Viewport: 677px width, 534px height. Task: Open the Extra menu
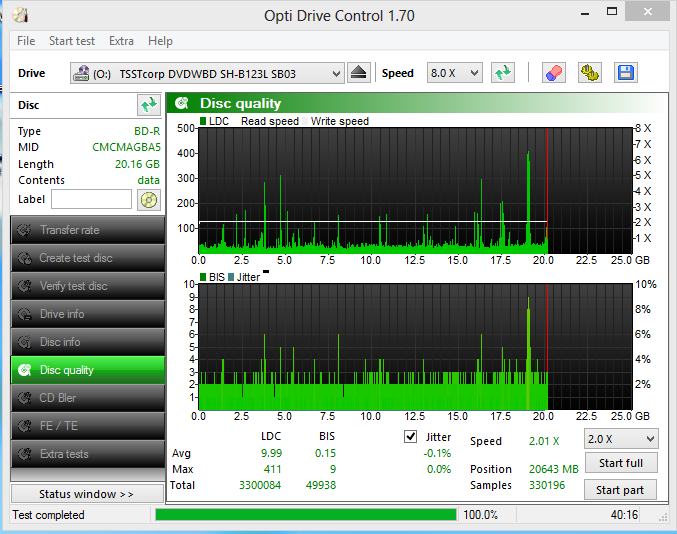click(x=121, y=41)
